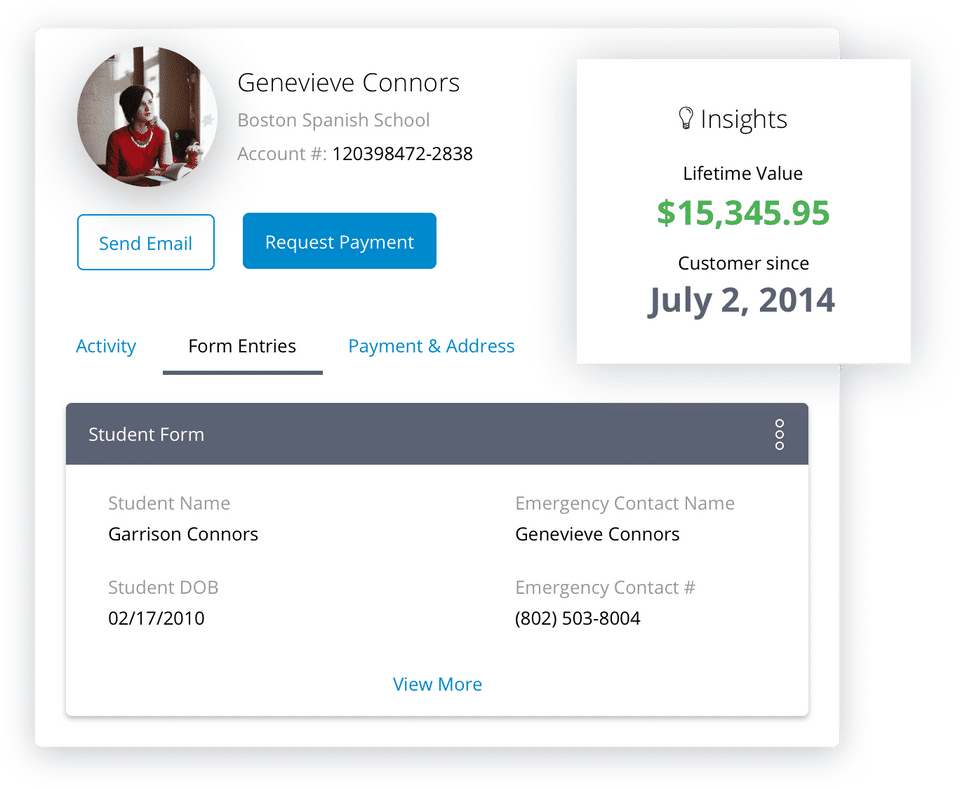Click the student name Garrison Connors

coord(183,534)
